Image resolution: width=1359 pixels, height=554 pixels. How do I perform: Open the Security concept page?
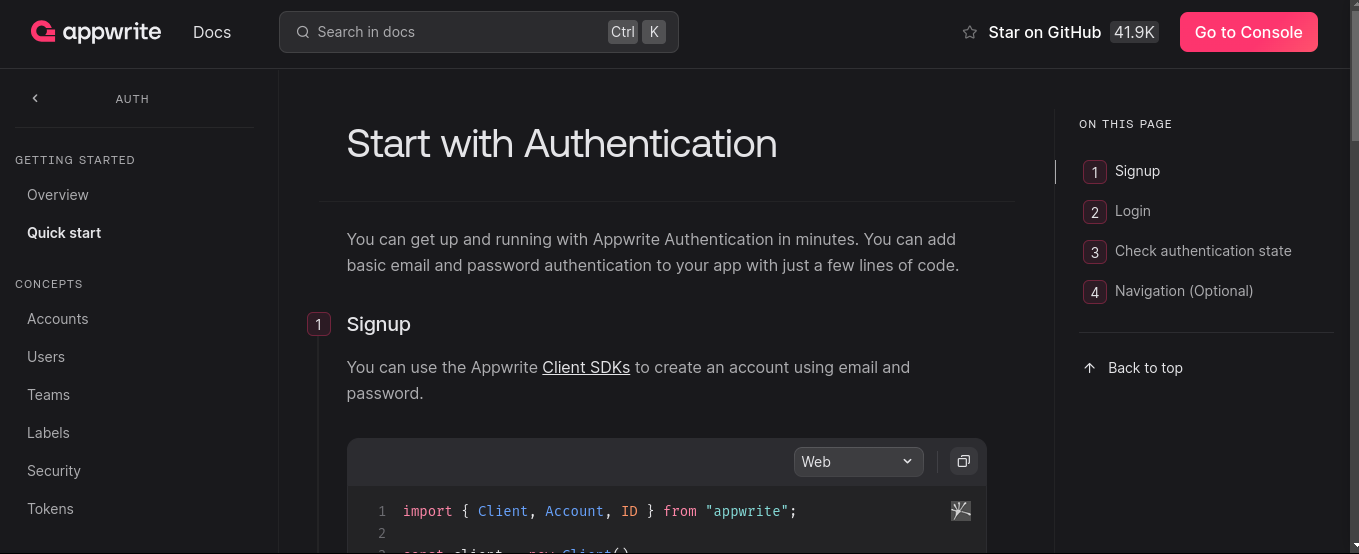54,471
